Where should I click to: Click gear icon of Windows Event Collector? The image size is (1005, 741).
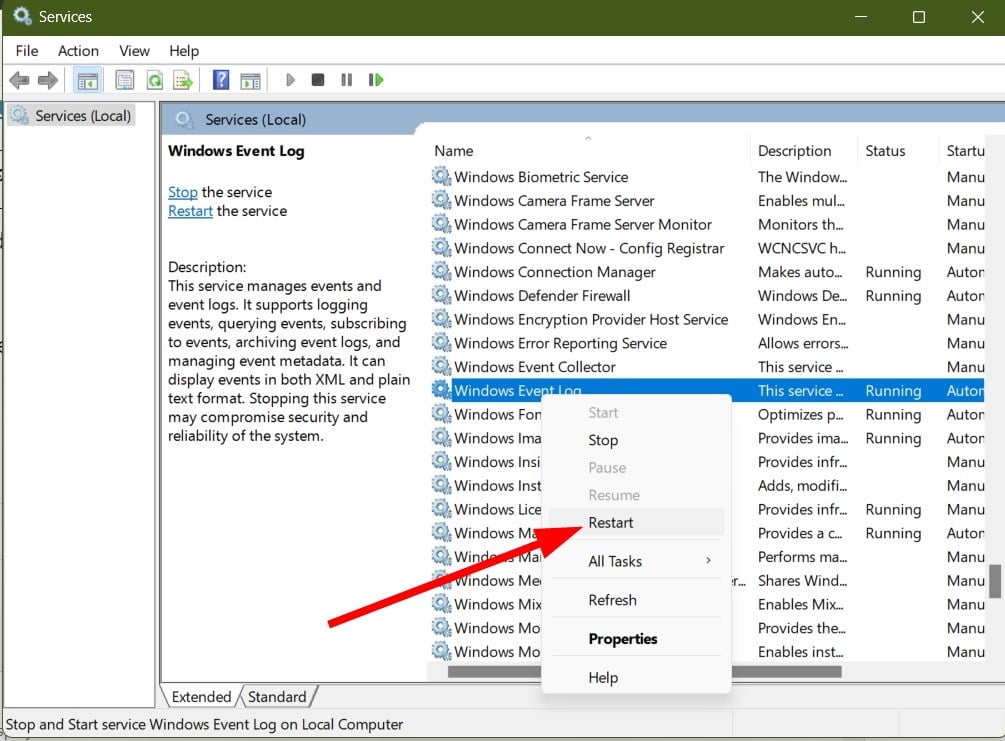click(441, 366)
